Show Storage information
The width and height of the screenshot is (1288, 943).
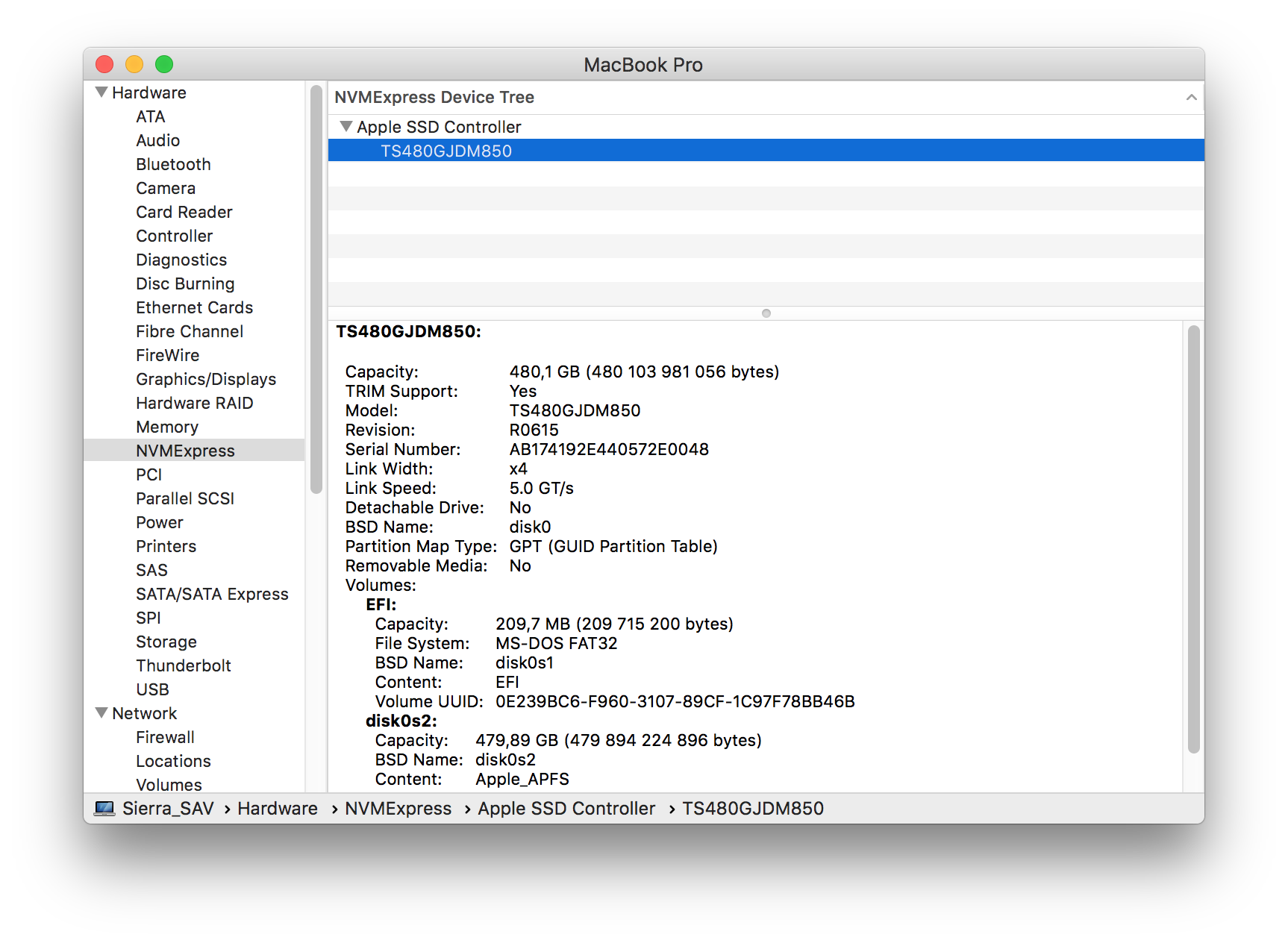[x=166, y=642]
